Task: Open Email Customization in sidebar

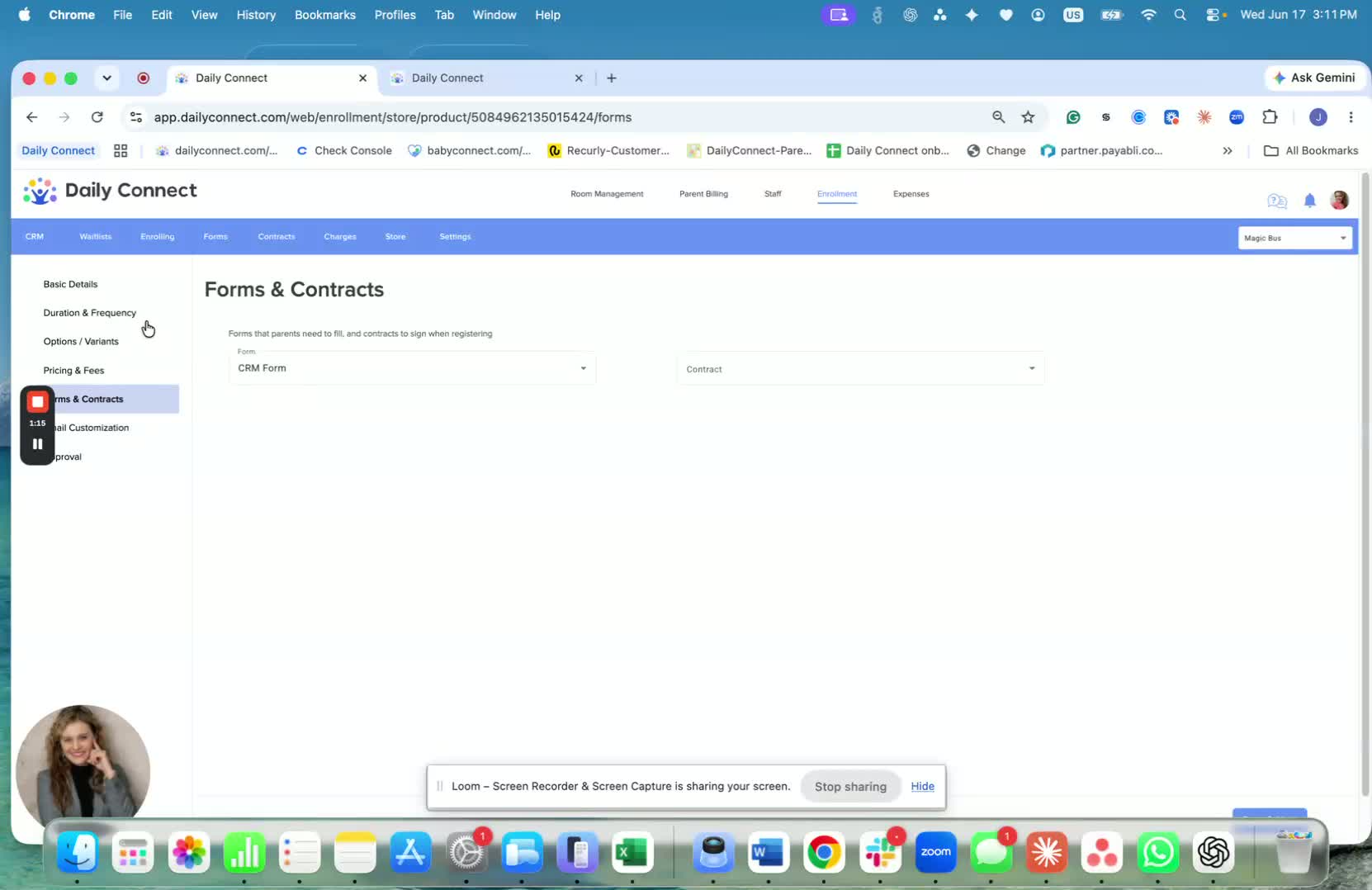Action: 92,428
